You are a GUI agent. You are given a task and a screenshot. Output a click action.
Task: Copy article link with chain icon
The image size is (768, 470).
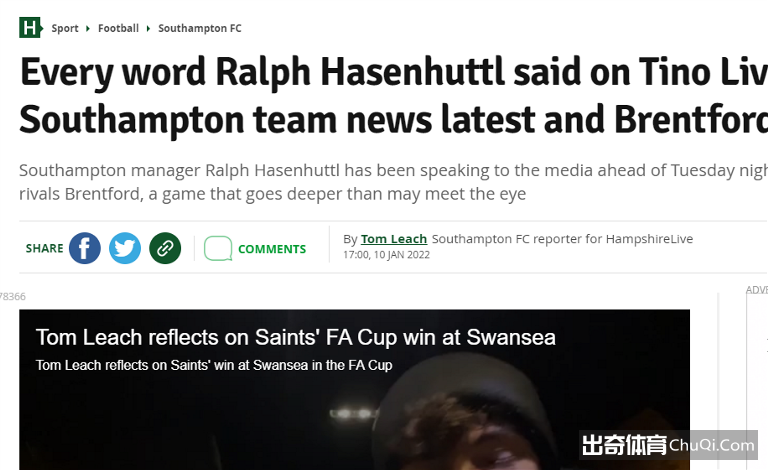[x=165, y=248]
